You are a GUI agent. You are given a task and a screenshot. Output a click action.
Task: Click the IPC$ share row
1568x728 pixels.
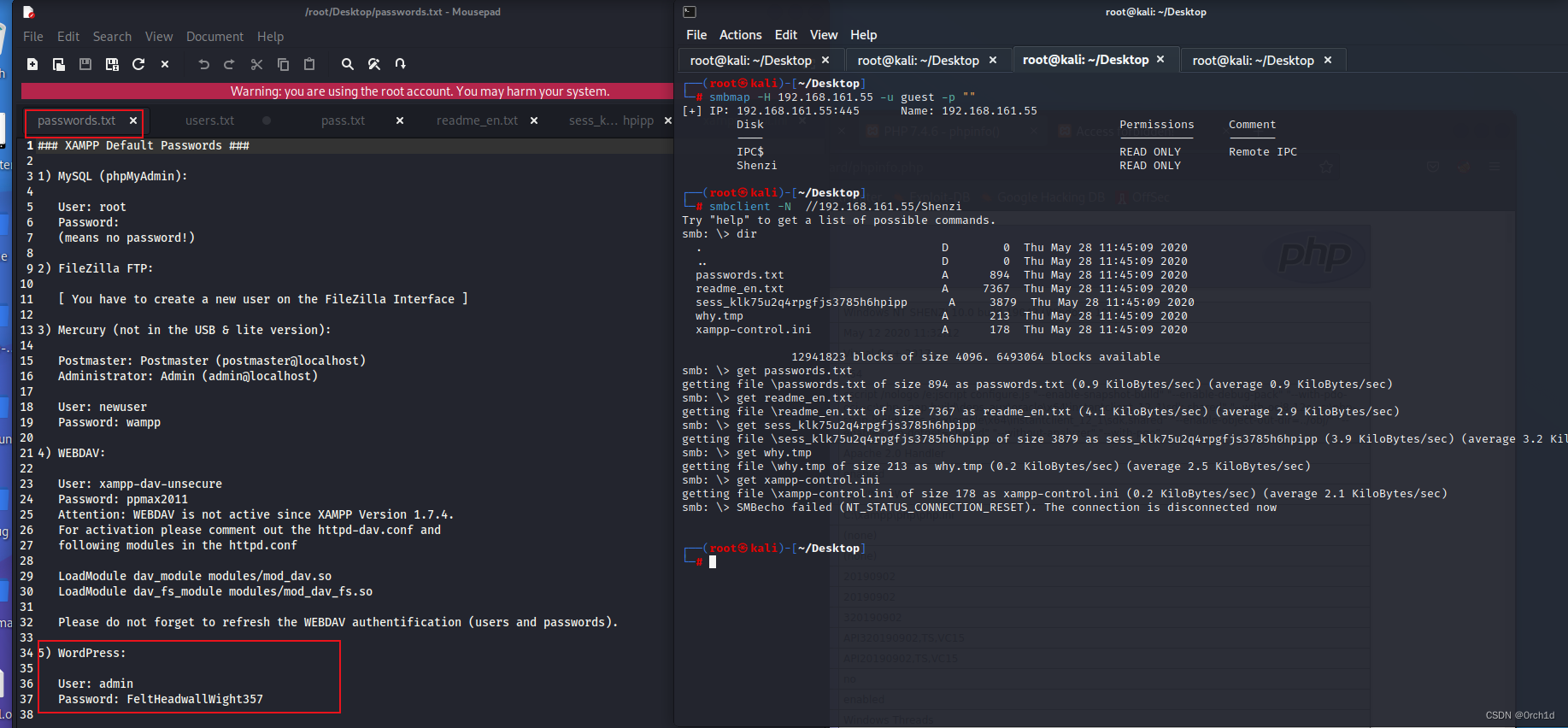pos(1017,152)
